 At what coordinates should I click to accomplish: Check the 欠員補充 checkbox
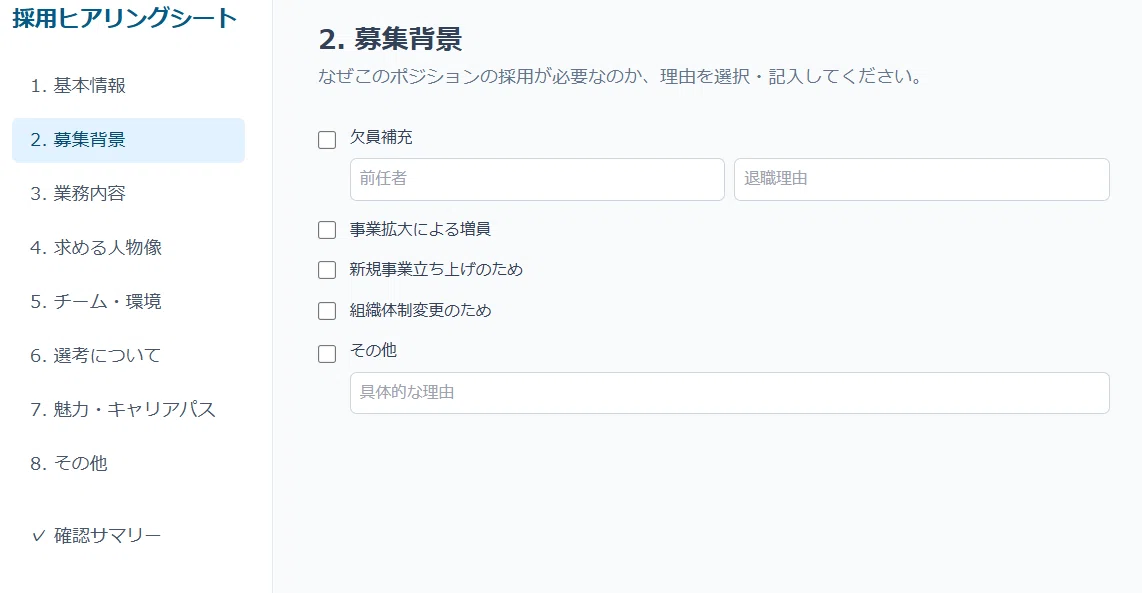click(x=327, y=140)
